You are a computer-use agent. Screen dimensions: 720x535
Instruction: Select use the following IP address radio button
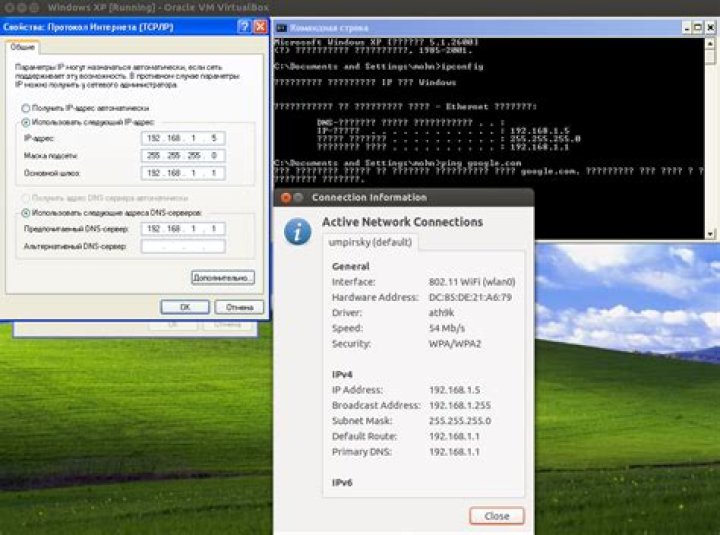[26, 122]
